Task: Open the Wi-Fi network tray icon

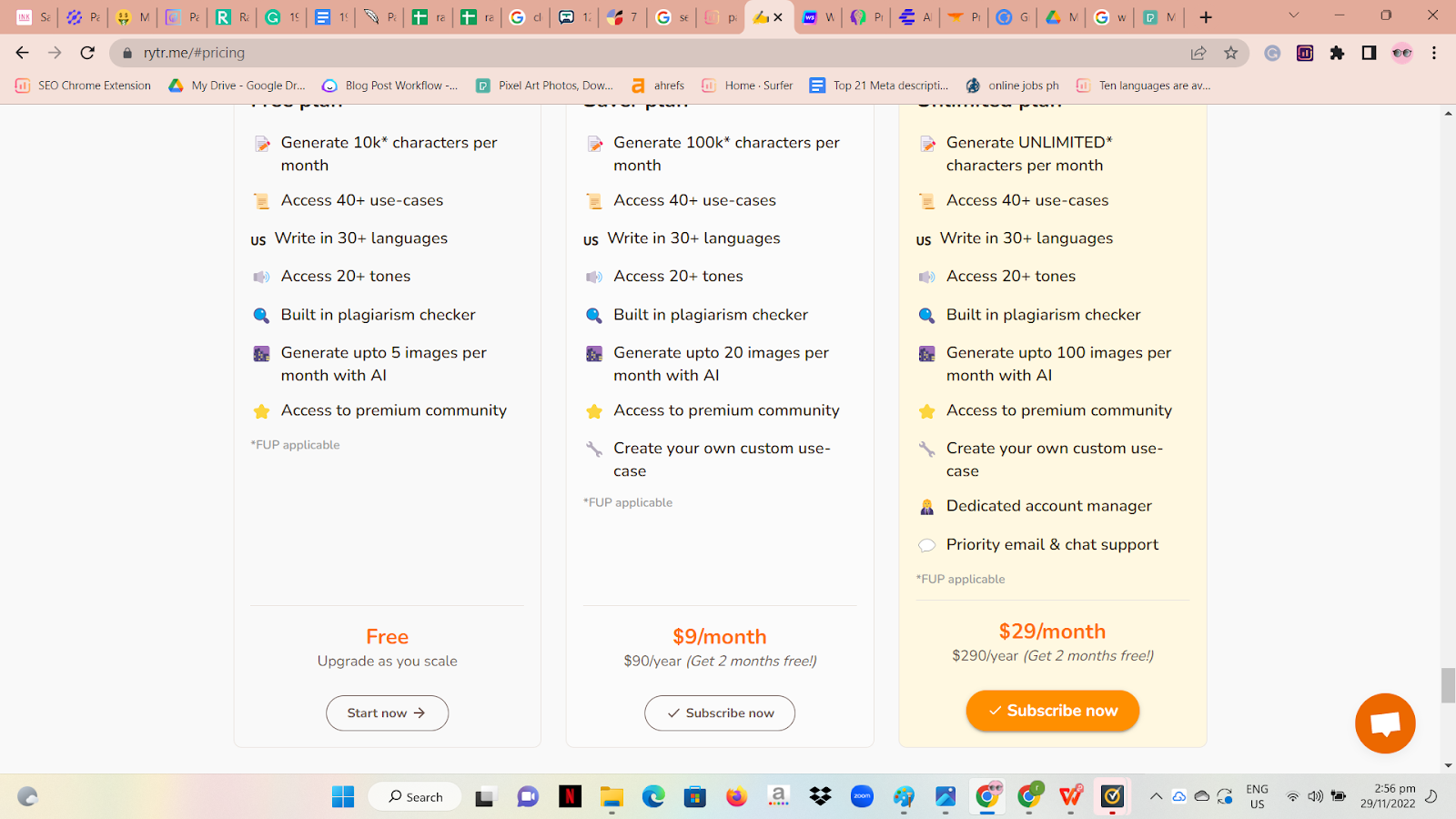Action: pyautogui.click(x=1292, y=797)
